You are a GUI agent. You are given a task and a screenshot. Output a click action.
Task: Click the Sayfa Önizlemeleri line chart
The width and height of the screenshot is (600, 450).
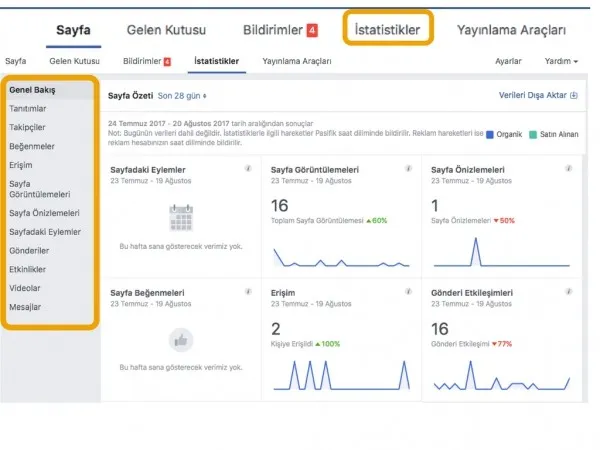[x=502, y=252]
